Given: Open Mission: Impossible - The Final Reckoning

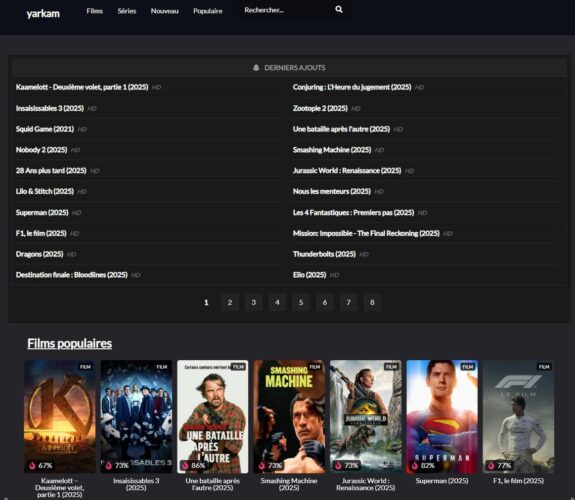Looking at the screenshot, I should 366,233.
